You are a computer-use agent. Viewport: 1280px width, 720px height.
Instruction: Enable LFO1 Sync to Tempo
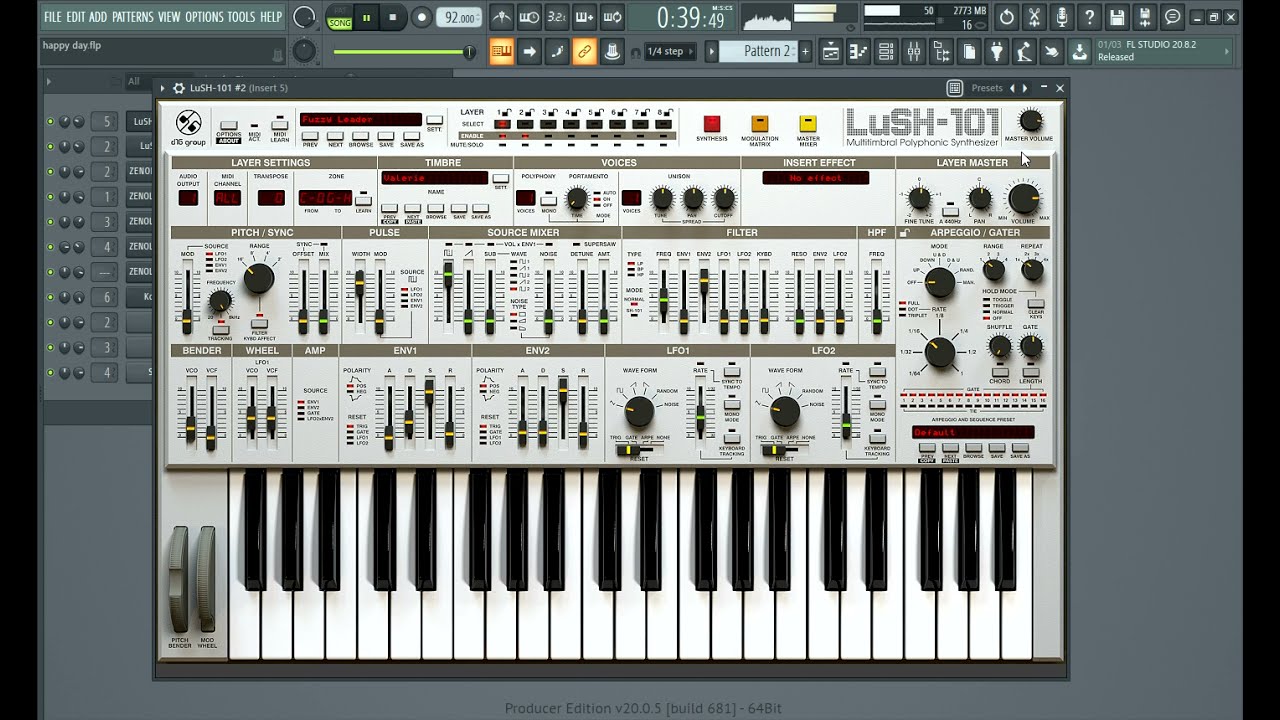coord(732,370)
